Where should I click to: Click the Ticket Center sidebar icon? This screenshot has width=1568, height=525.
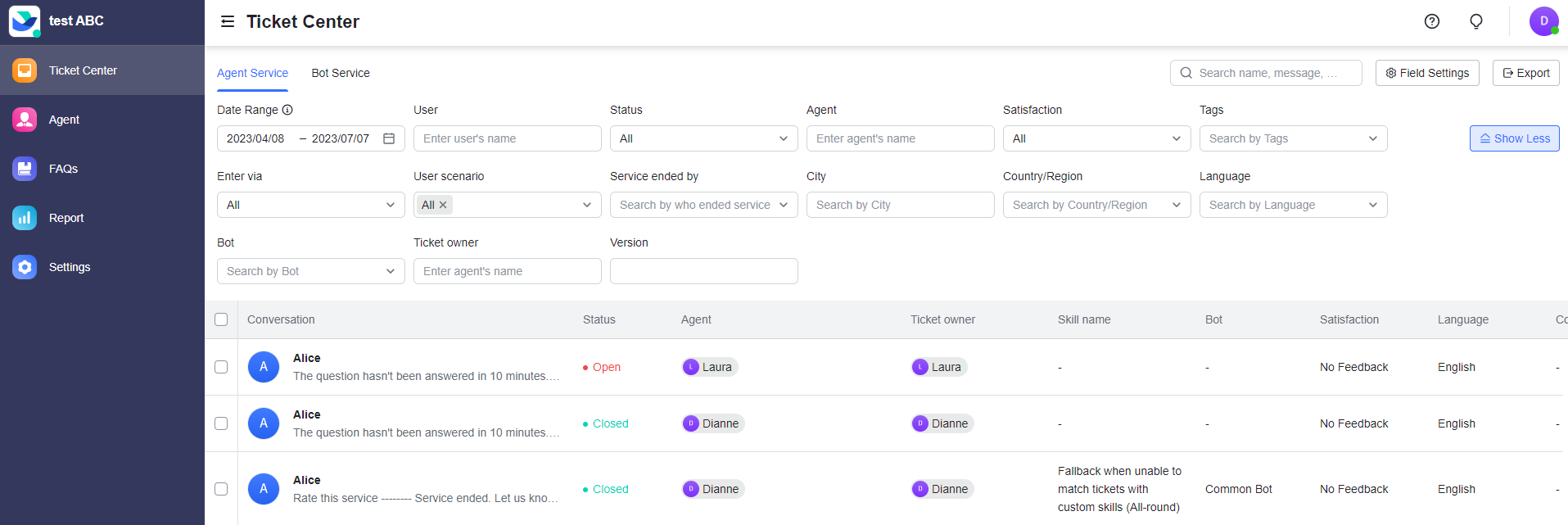click(x=25, y=70)
